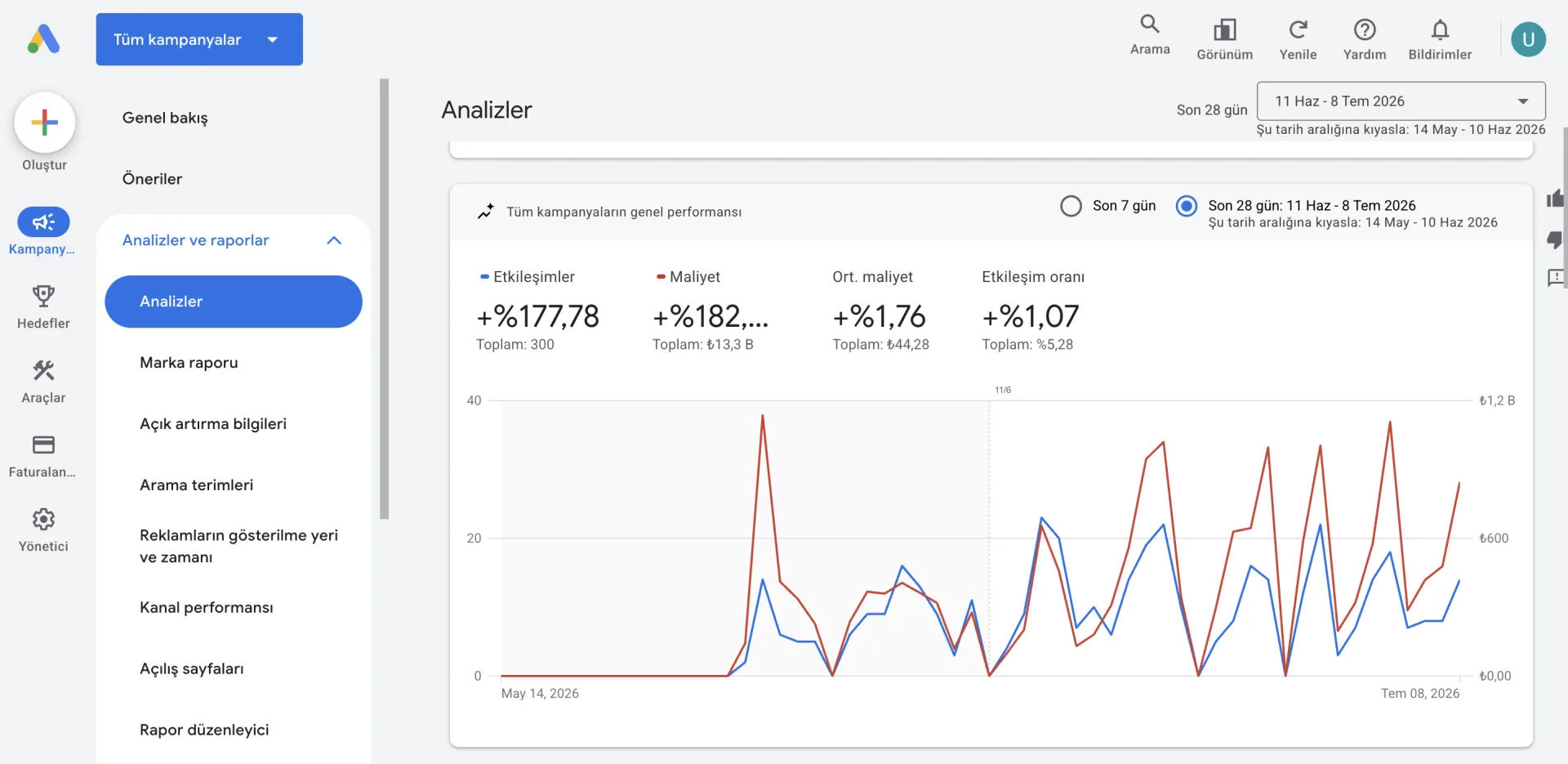The height and width of the screenshot is (764, 1568).
Task: Open the Faturalandırma card icon
Action: (x=43, y=445)
